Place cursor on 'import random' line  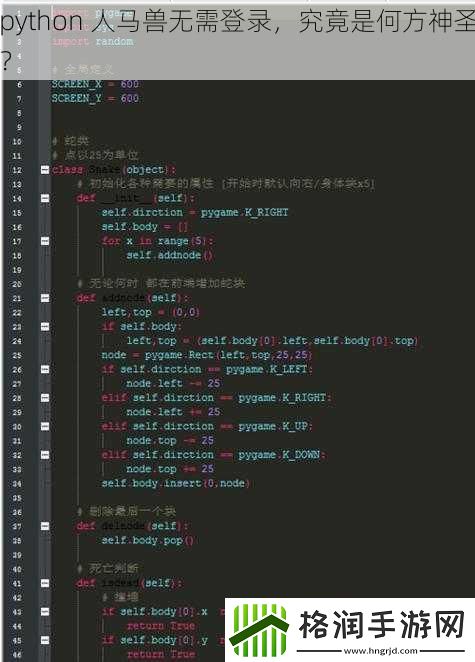pos(93,41)
